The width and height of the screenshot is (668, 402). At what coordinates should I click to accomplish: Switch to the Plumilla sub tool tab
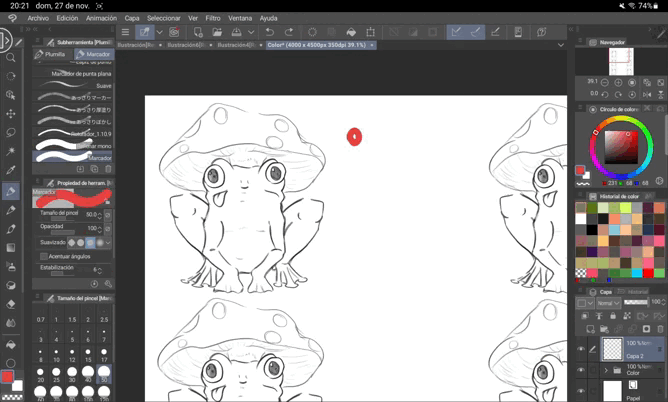pos(51,55)
